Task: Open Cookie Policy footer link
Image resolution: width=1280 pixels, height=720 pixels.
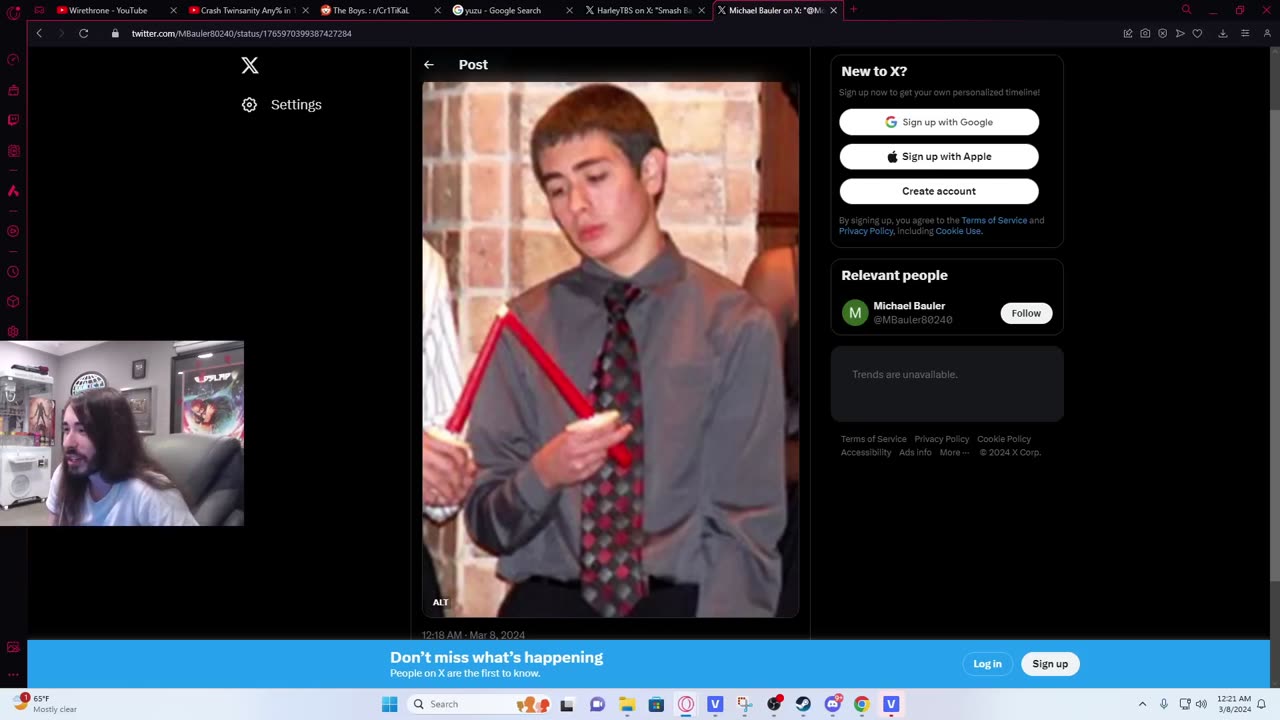Action: (1004, 439)
